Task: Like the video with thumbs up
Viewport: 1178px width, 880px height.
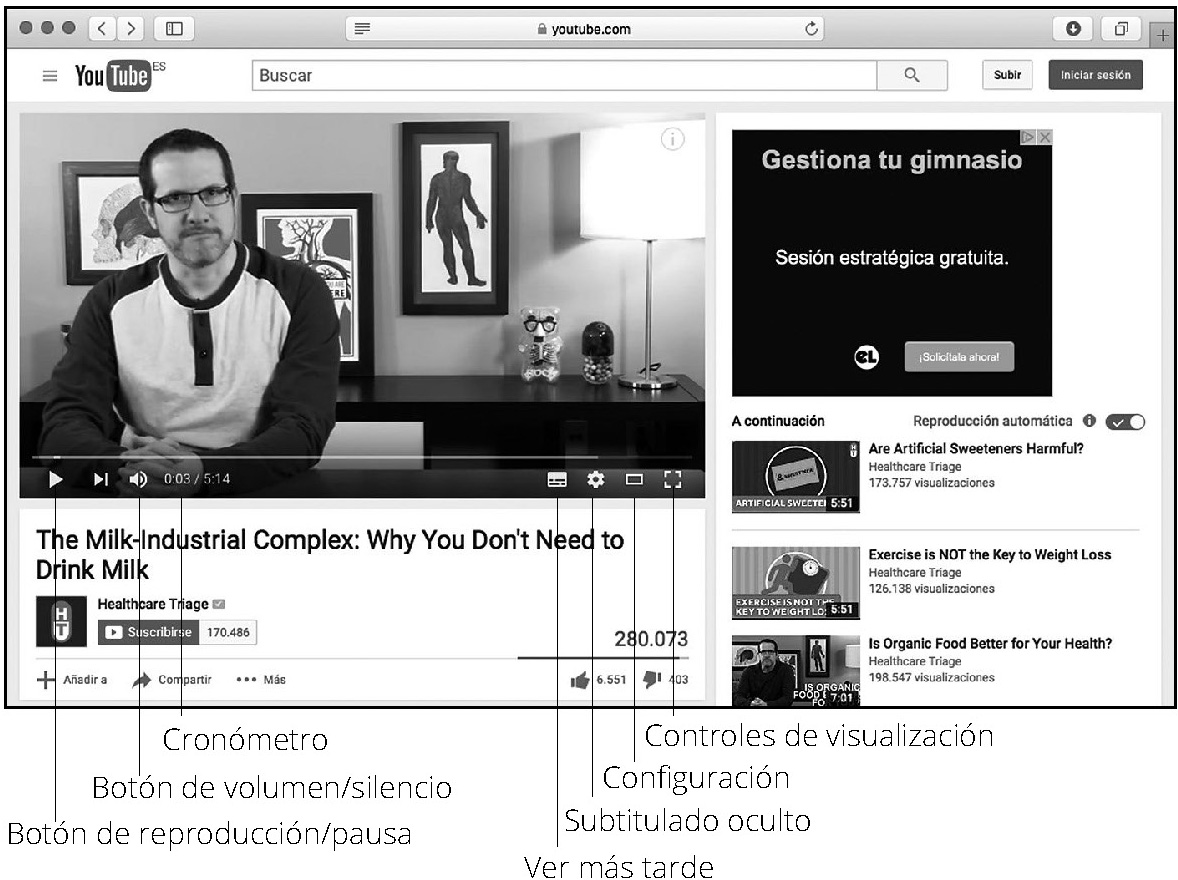Action: pos(580,680)
